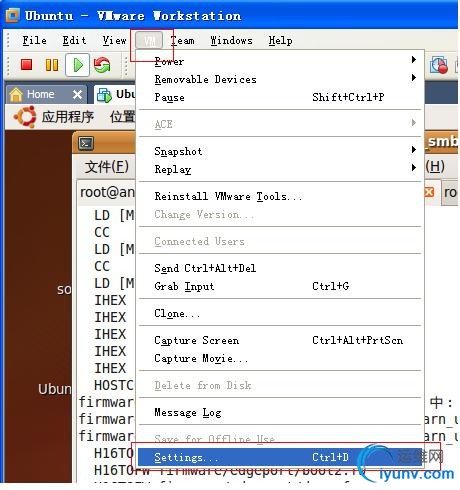Open the VM menu

pos(149,41)
